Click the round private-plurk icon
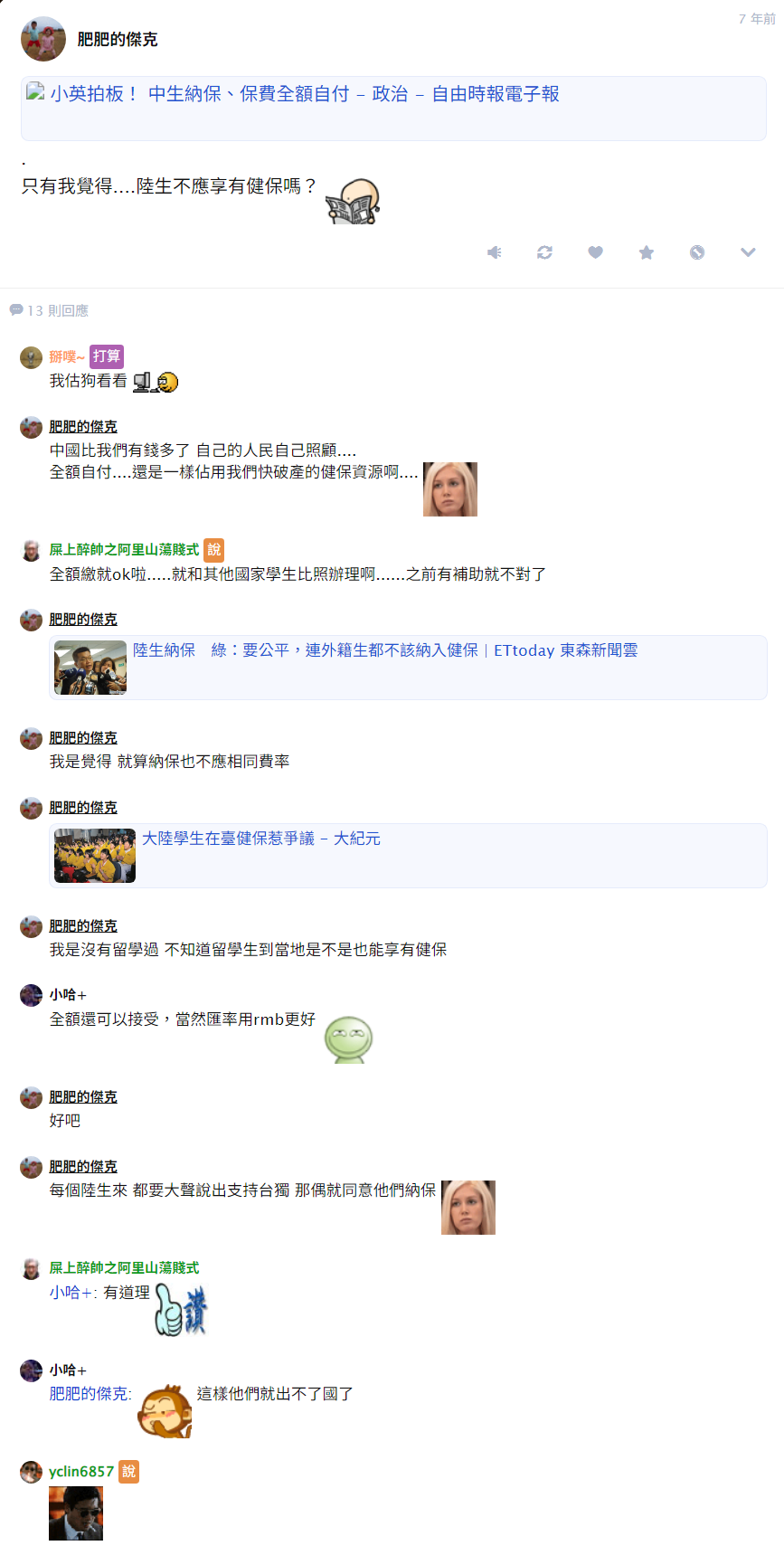The image size is (784, 1555). pos(696,252)
